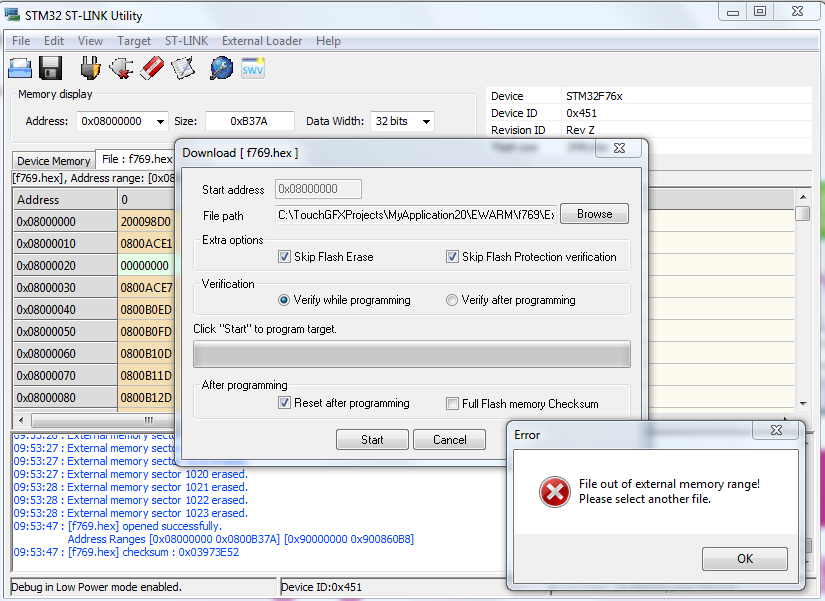Connect to target using the plug icon
The height and width of the screenshot is (601, 825).
[90, 68]
